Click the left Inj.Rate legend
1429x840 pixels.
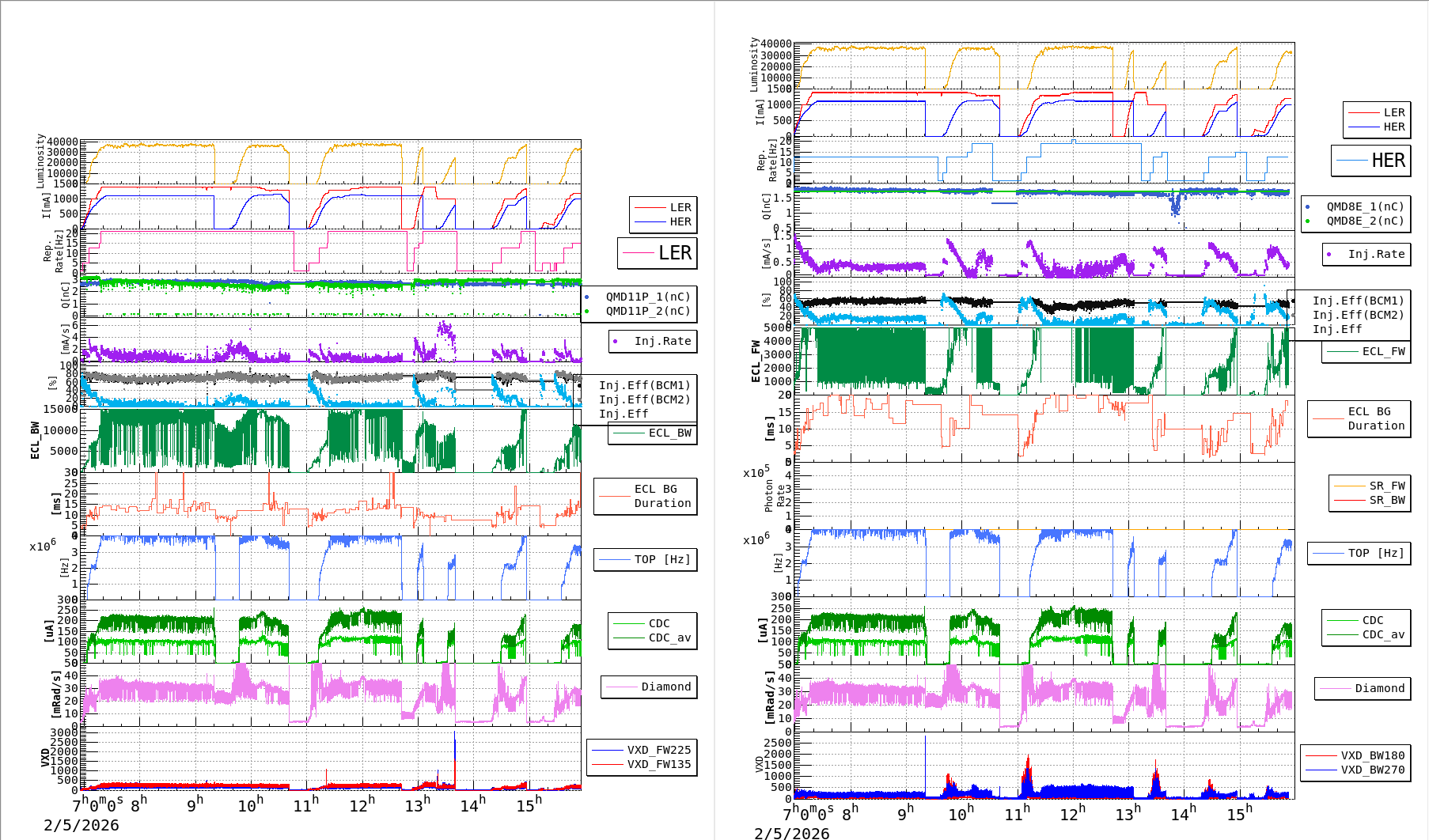point(654,341)
